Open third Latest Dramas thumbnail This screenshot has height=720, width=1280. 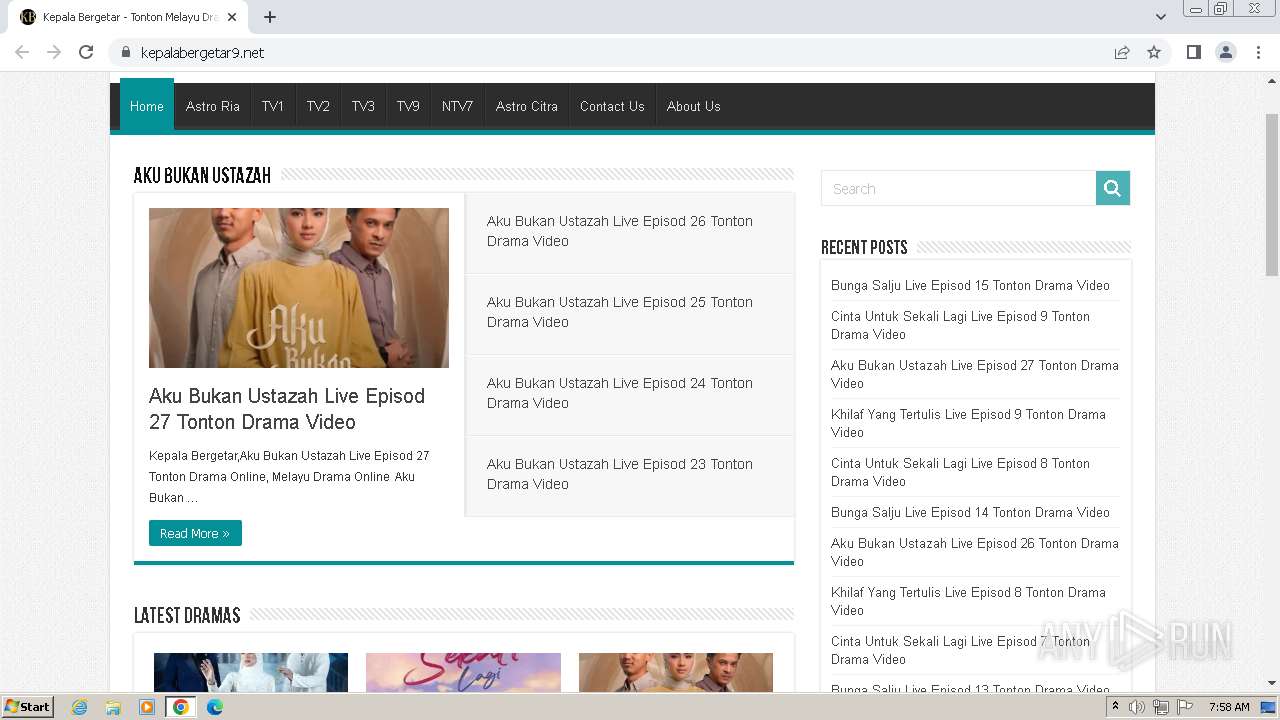(676, 672)
